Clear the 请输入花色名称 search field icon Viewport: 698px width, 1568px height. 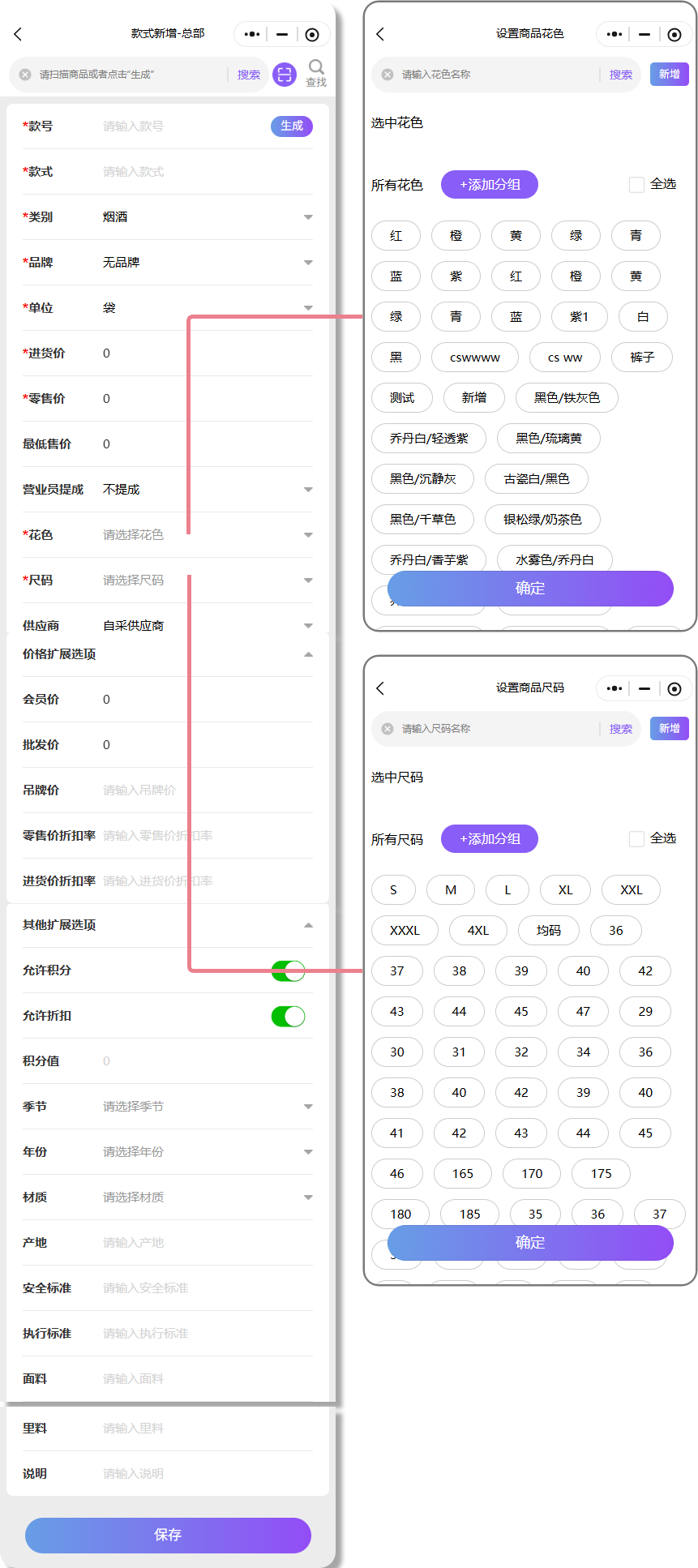pos(388,75)
